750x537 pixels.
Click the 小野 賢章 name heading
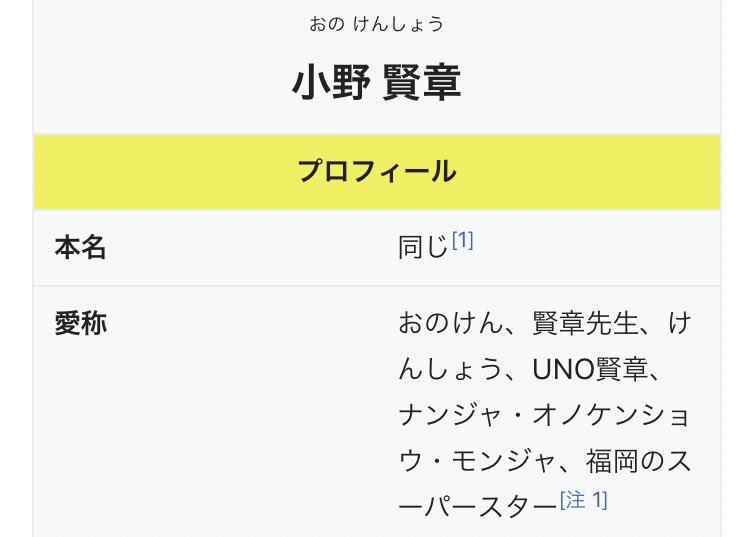click(376, 84)
